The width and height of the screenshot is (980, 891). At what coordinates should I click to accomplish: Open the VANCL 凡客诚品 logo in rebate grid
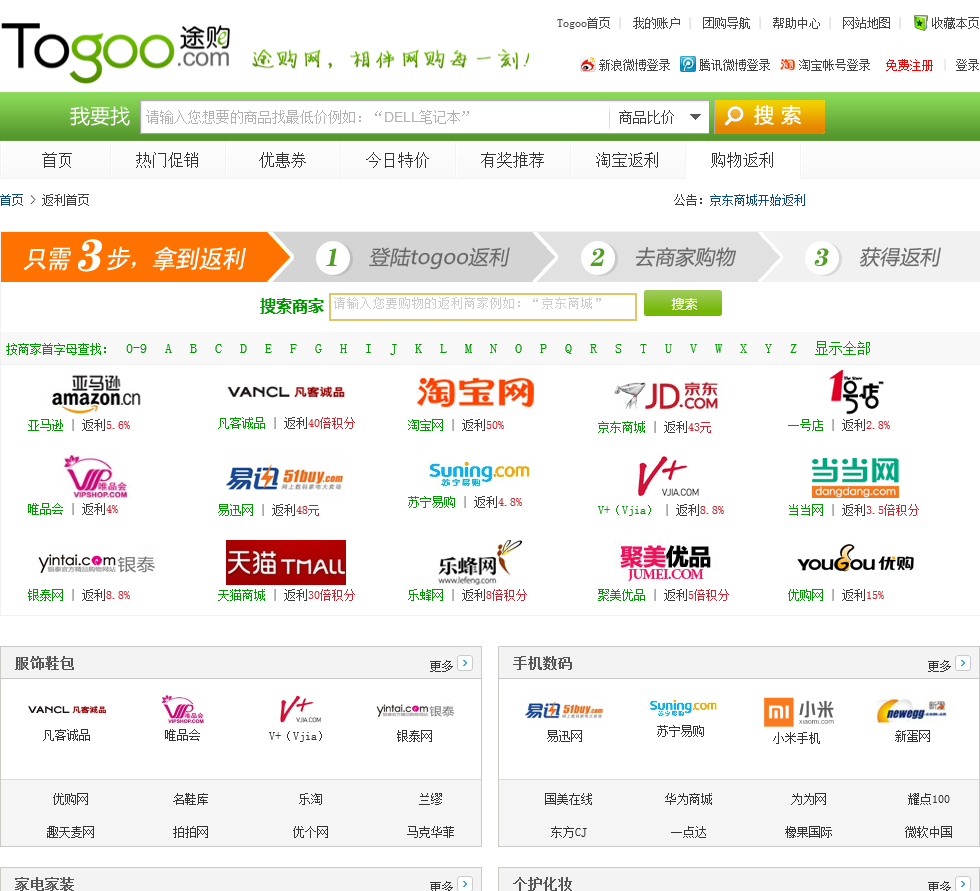(x=286, y=392)
